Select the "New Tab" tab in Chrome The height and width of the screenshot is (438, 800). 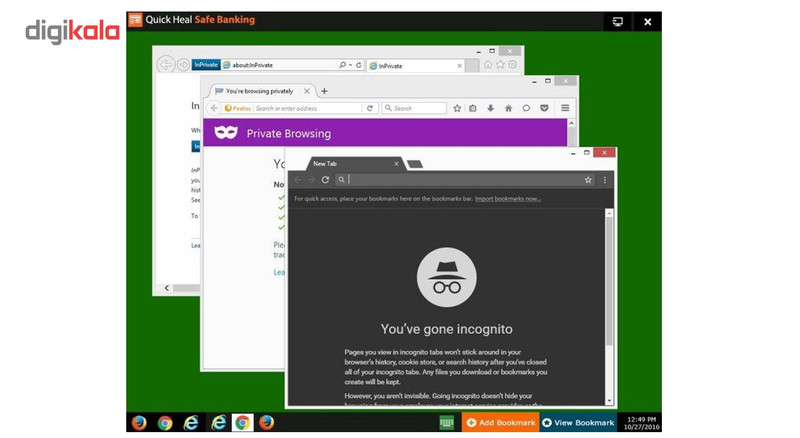(355, 164)
